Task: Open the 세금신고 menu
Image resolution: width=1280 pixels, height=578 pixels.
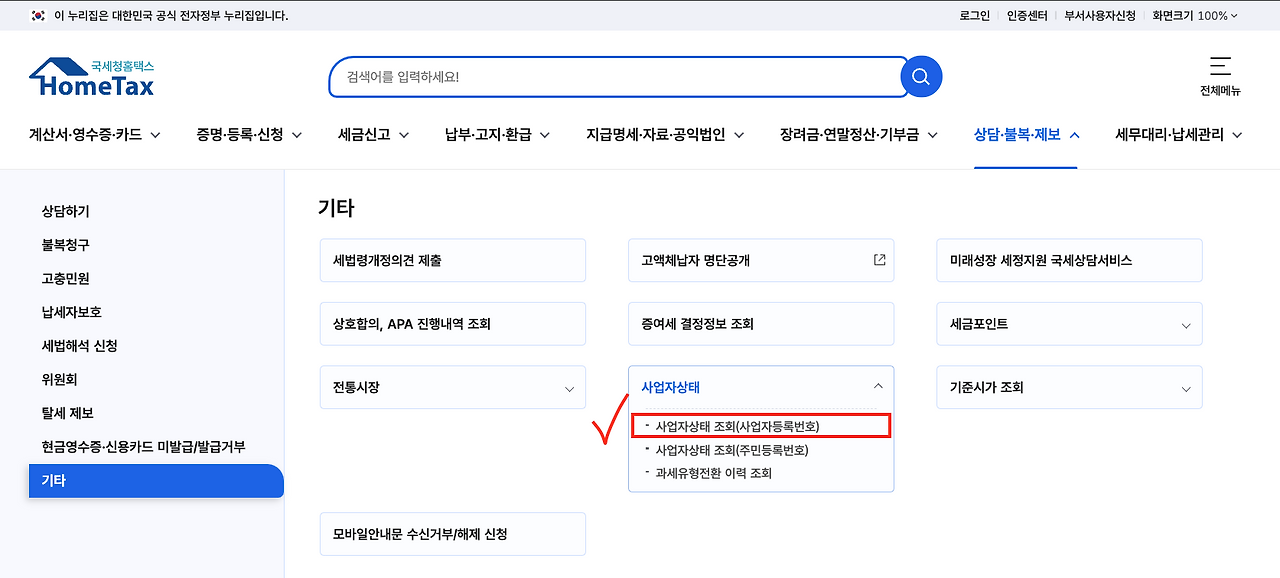Action: [x=364, y=133]
